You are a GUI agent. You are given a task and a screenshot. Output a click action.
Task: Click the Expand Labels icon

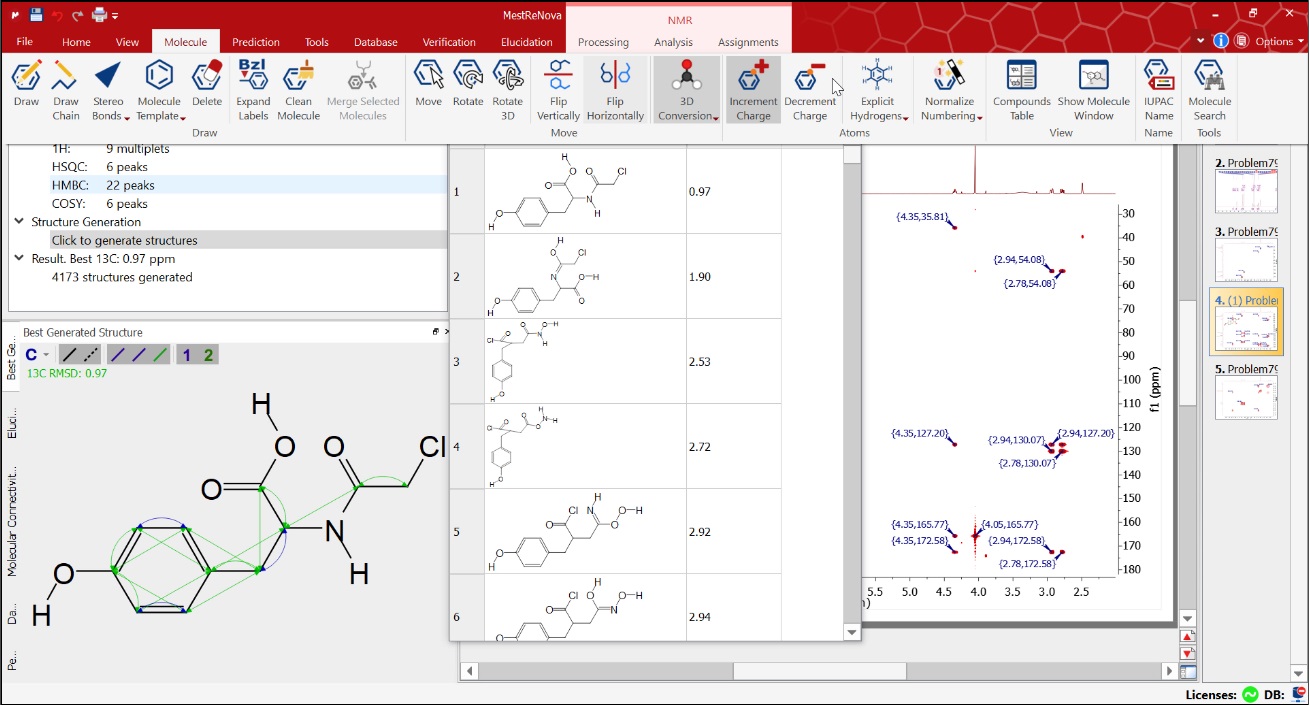pos(253,88)
